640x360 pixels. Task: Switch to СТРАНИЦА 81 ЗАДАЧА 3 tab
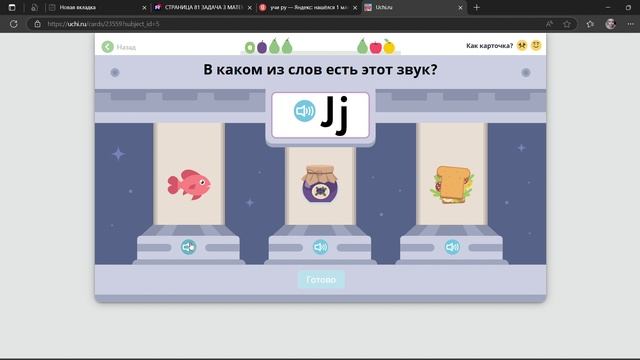click(x=203, y=7)
